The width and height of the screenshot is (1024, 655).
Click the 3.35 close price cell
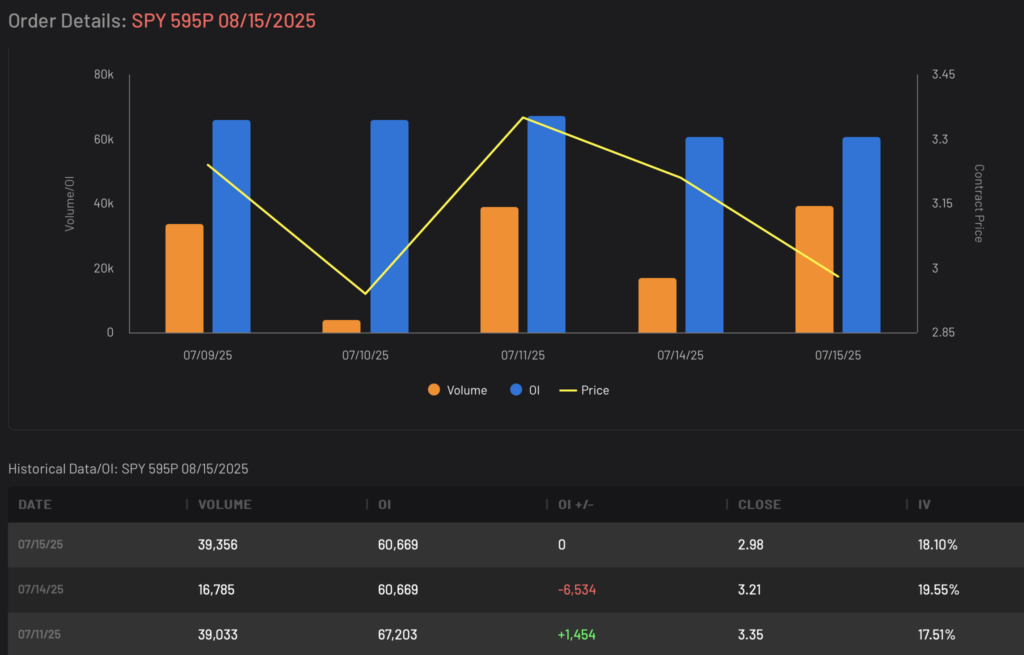coord(750,635)
